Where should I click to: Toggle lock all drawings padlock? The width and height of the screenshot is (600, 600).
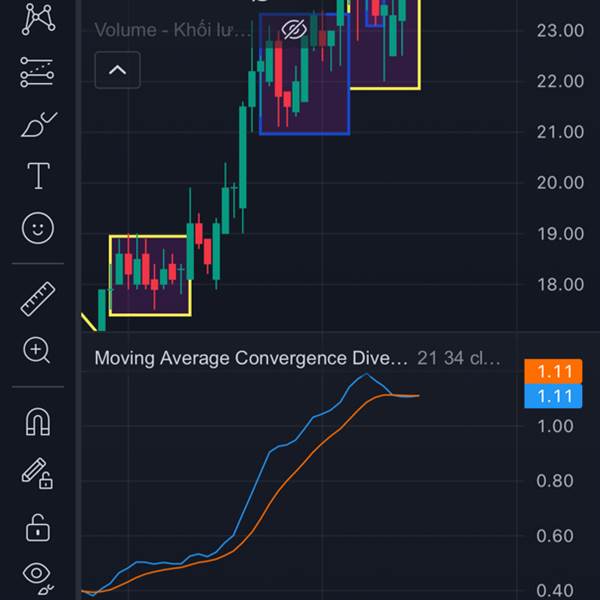point(38,527)
